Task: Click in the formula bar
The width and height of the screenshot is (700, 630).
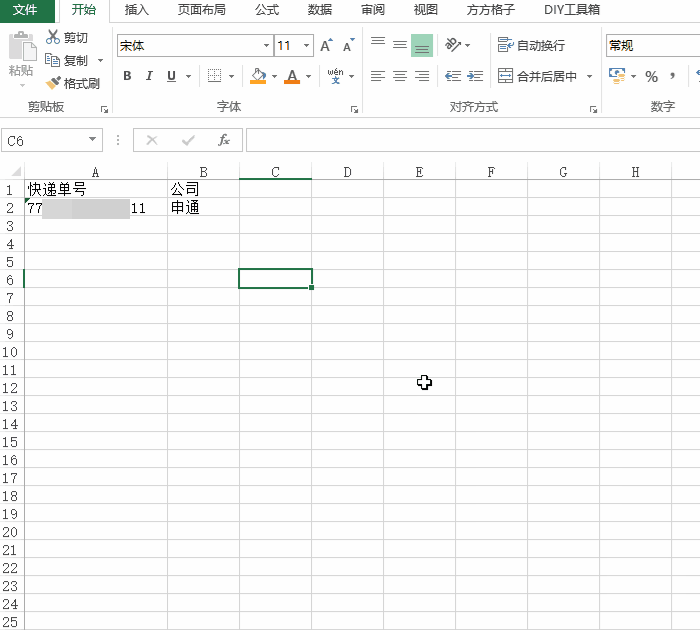Action: (472, 140)
